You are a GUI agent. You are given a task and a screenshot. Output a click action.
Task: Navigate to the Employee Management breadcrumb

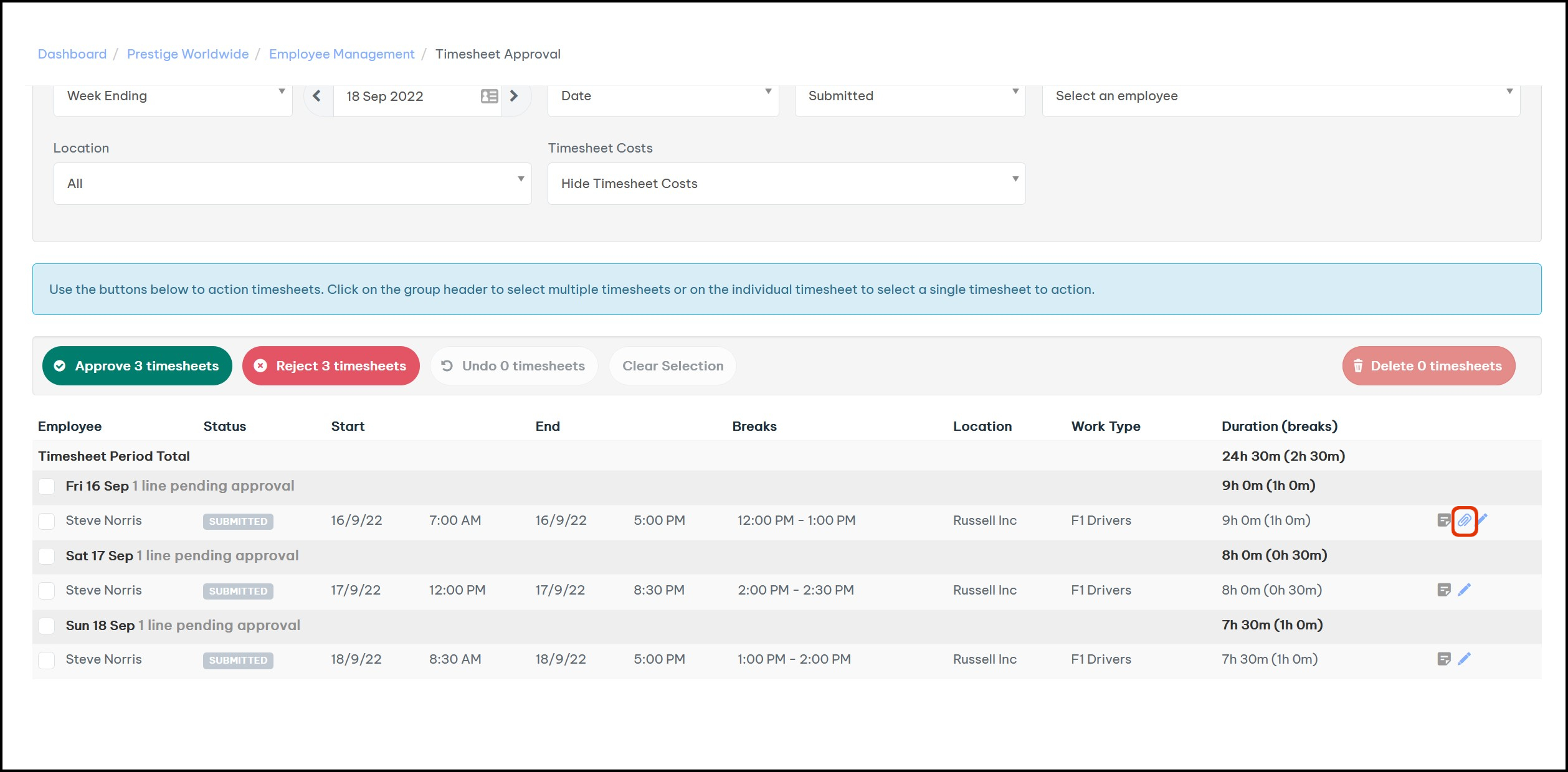coord(341,54)
